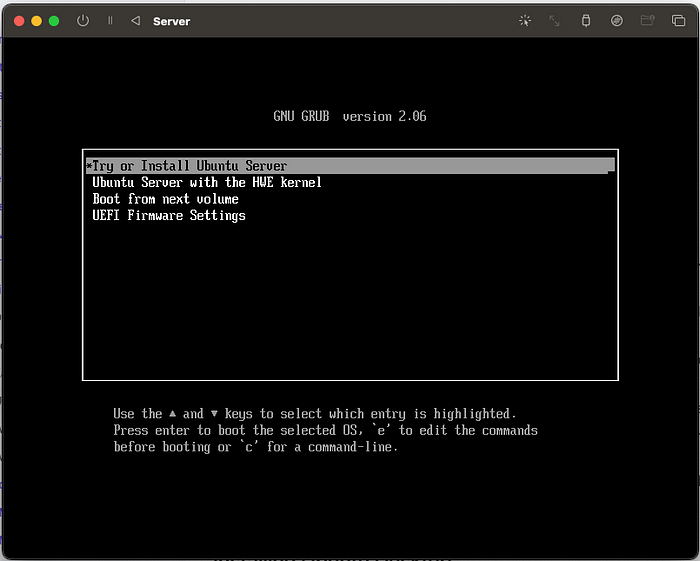The height and width of the screenshot is (561, 700).
Task: Click the resize display arrows icon
Action: tap(554, 21)
